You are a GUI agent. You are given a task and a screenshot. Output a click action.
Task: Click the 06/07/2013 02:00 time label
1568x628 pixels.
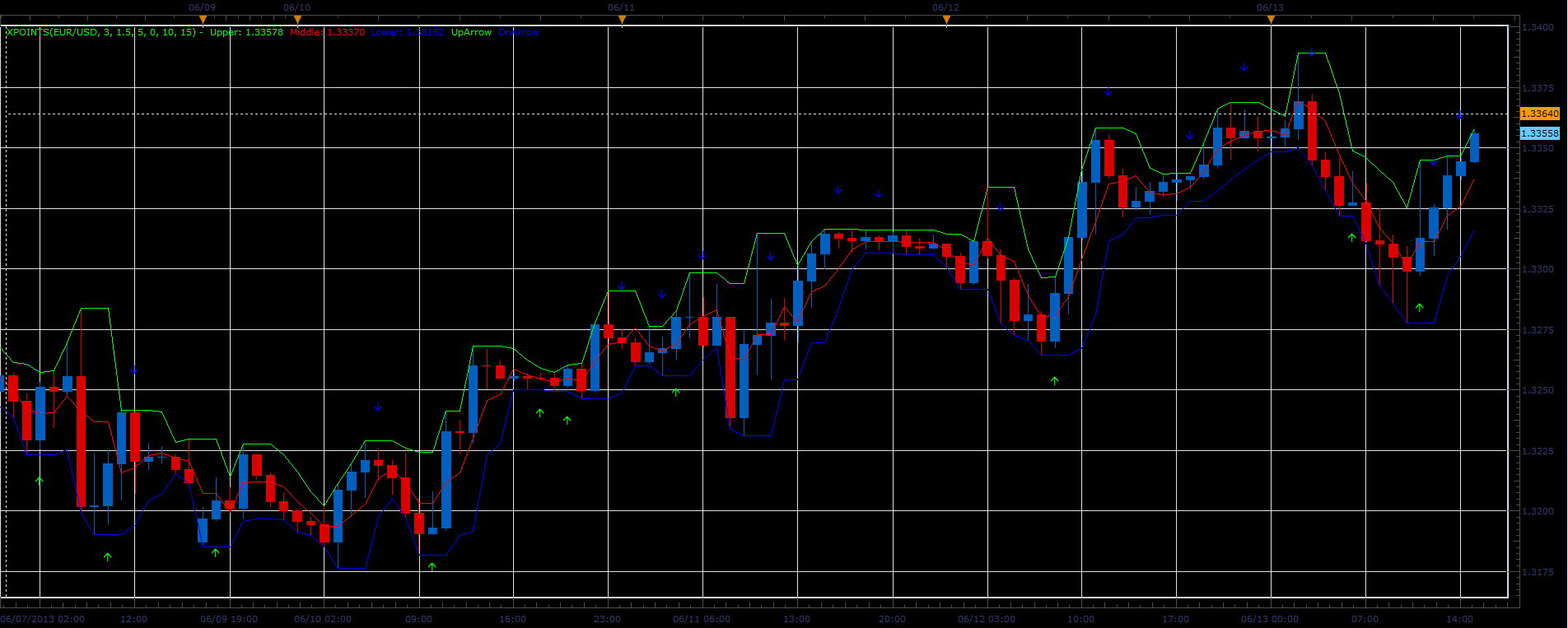click(42, 619)
